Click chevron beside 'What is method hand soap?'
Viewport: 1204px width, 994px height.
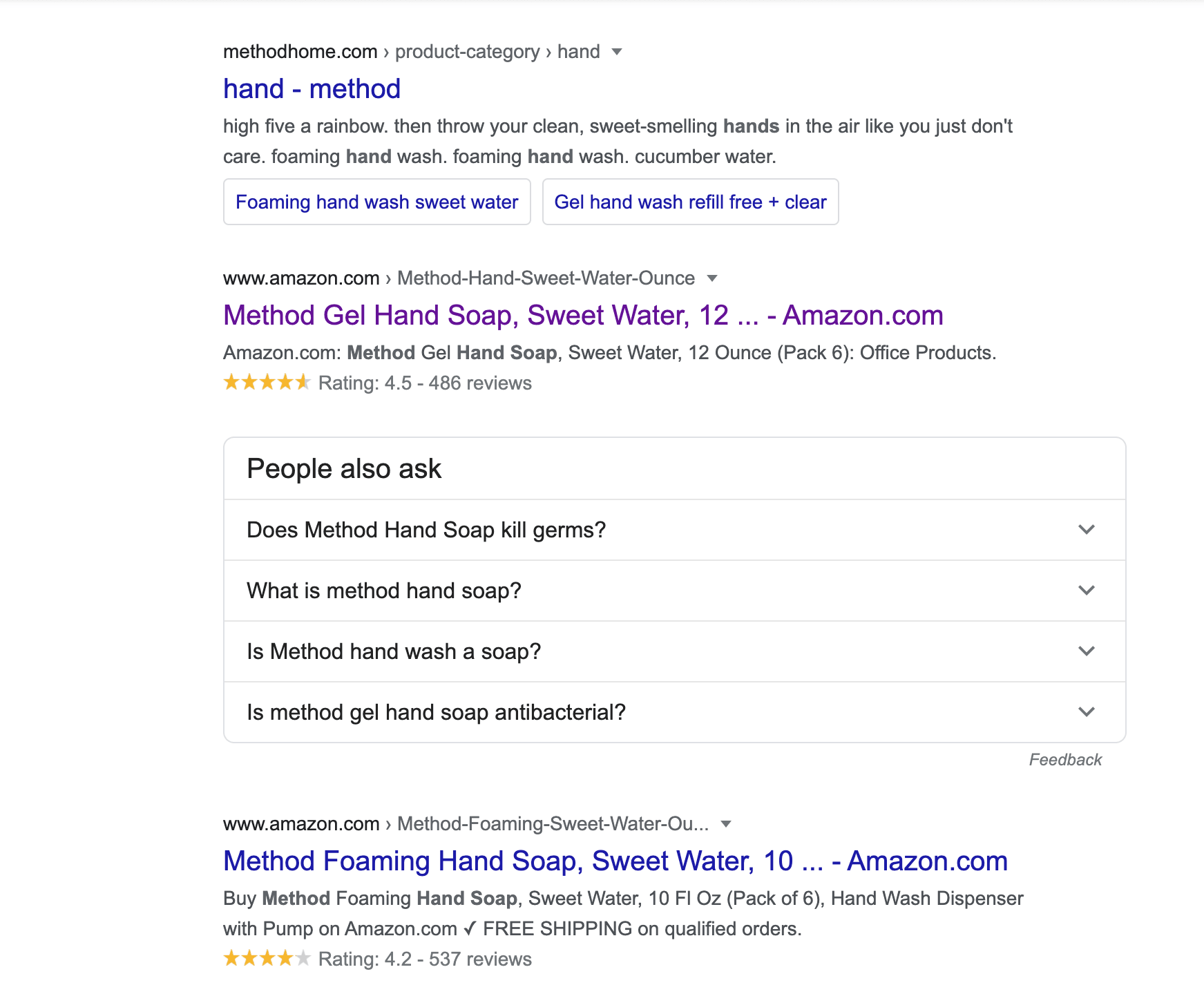click(x=1087, y=591)
